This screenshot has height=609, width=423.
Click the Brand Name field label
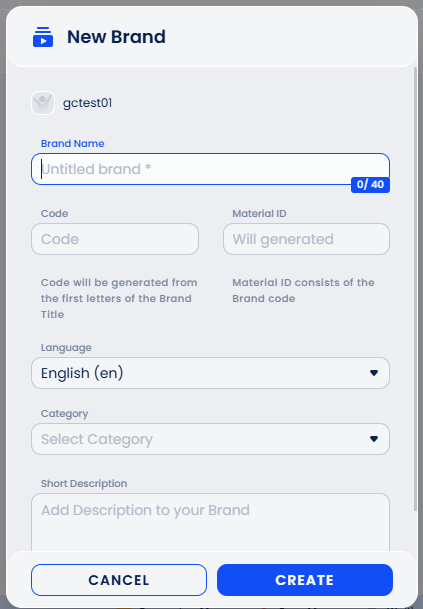pyautogui.click(x=73, y=143)
